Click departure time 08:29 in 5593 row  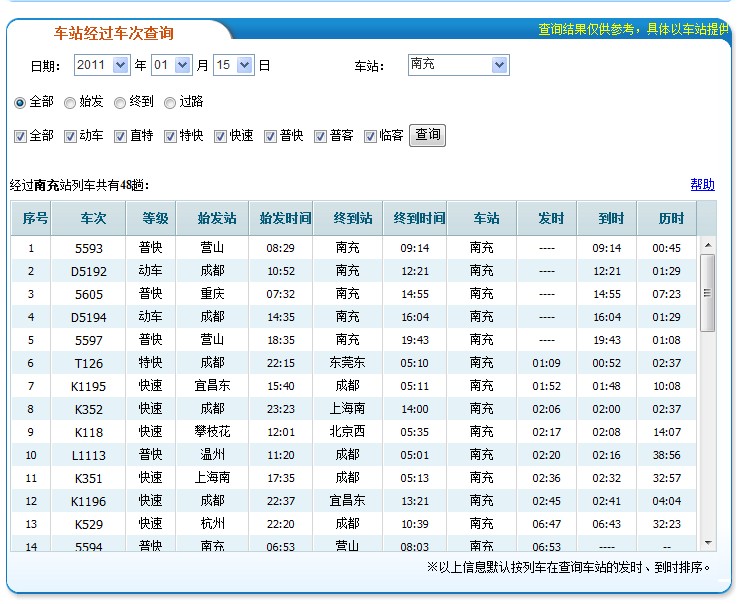[280, 248]
